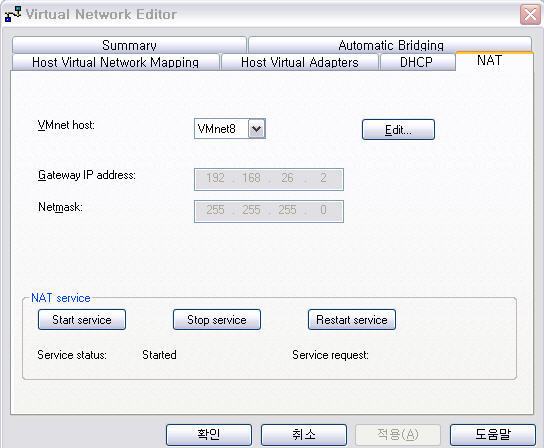
Task: Click the VMnet host label
Action: pyautogui.click(x=66, y=125)
